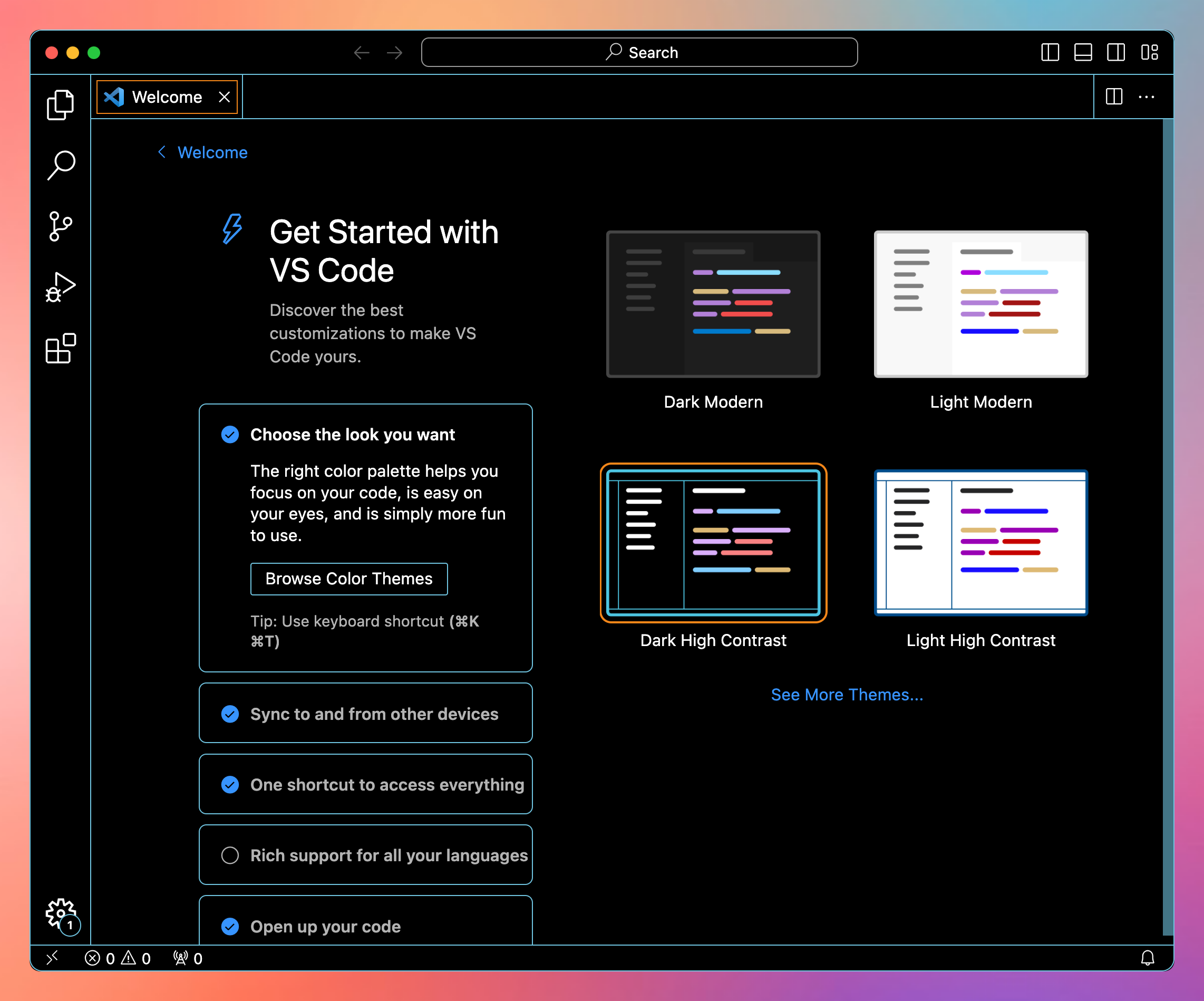
Task: Open the Run and Debug view
Action: coord(60,287)
